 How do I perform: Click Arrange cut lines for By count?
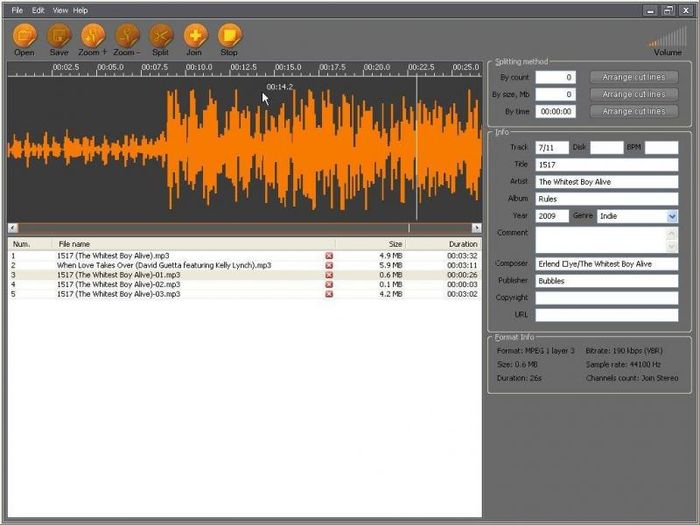tap(633, 77)
